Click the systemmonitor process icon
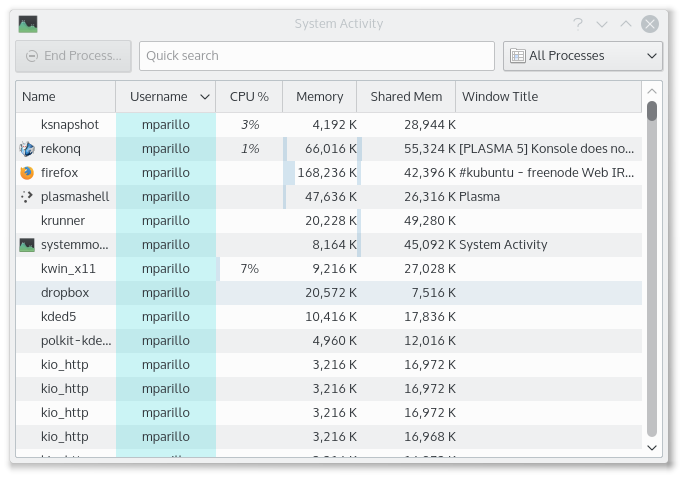 (27, 245)
